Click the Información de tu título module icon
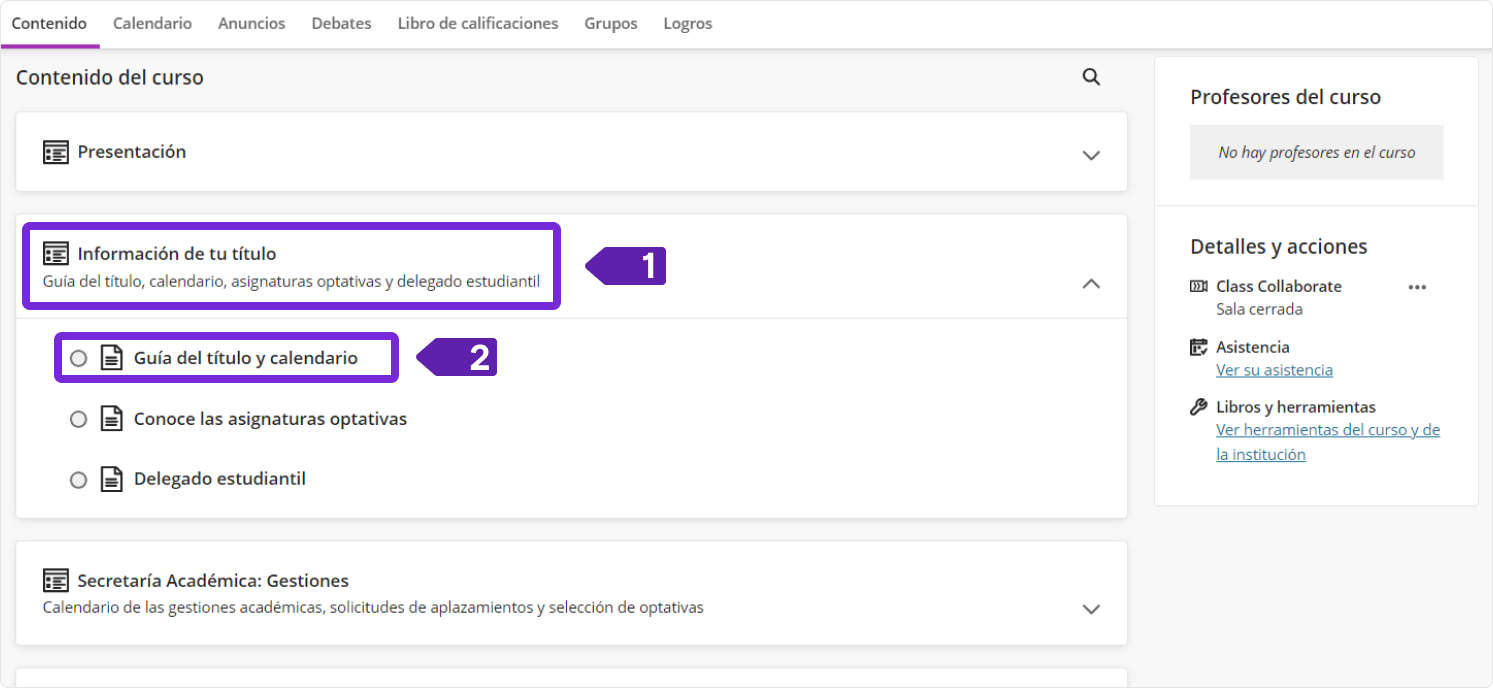 56,254
